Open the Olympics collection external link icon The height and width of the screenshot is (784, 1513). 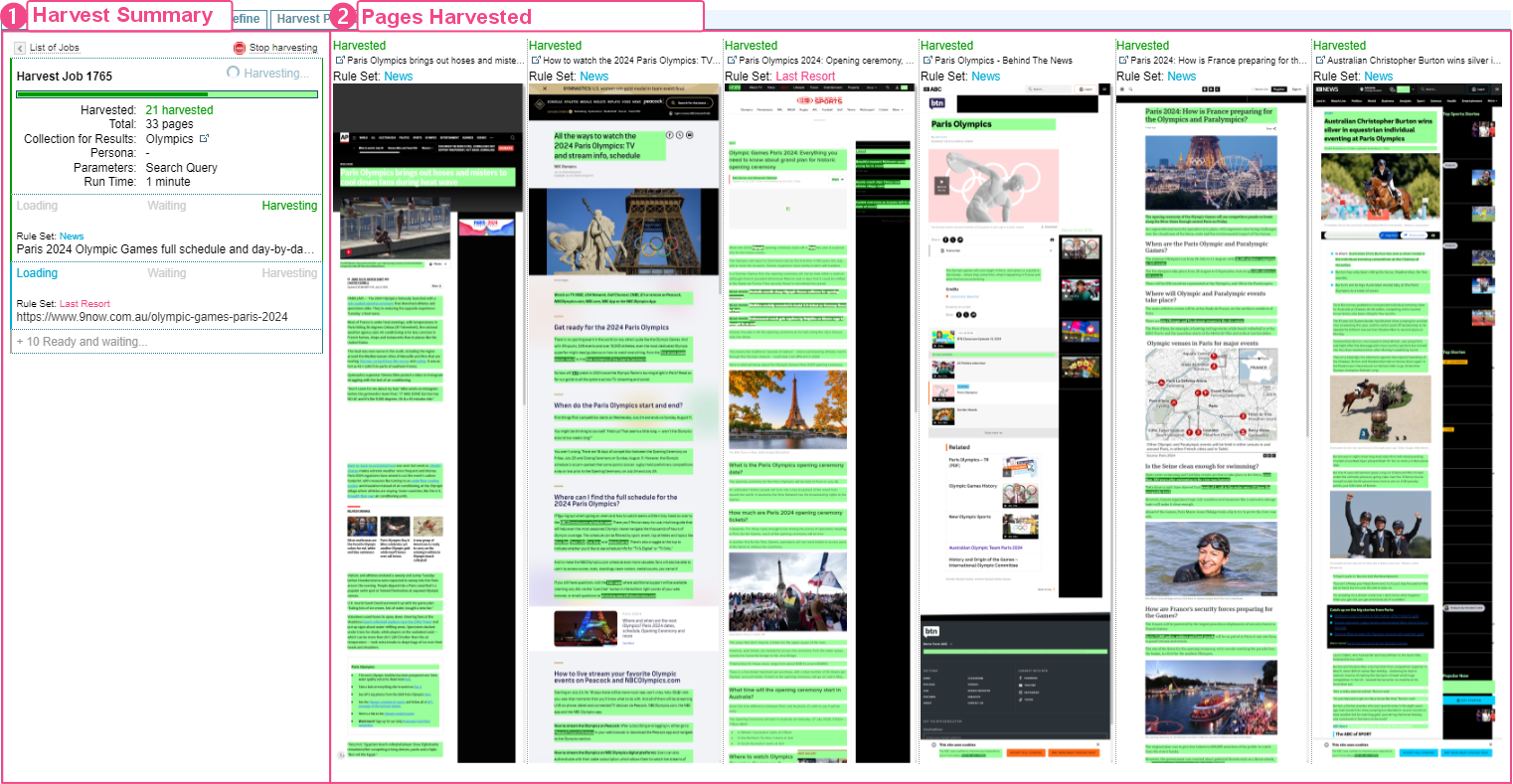205,139
